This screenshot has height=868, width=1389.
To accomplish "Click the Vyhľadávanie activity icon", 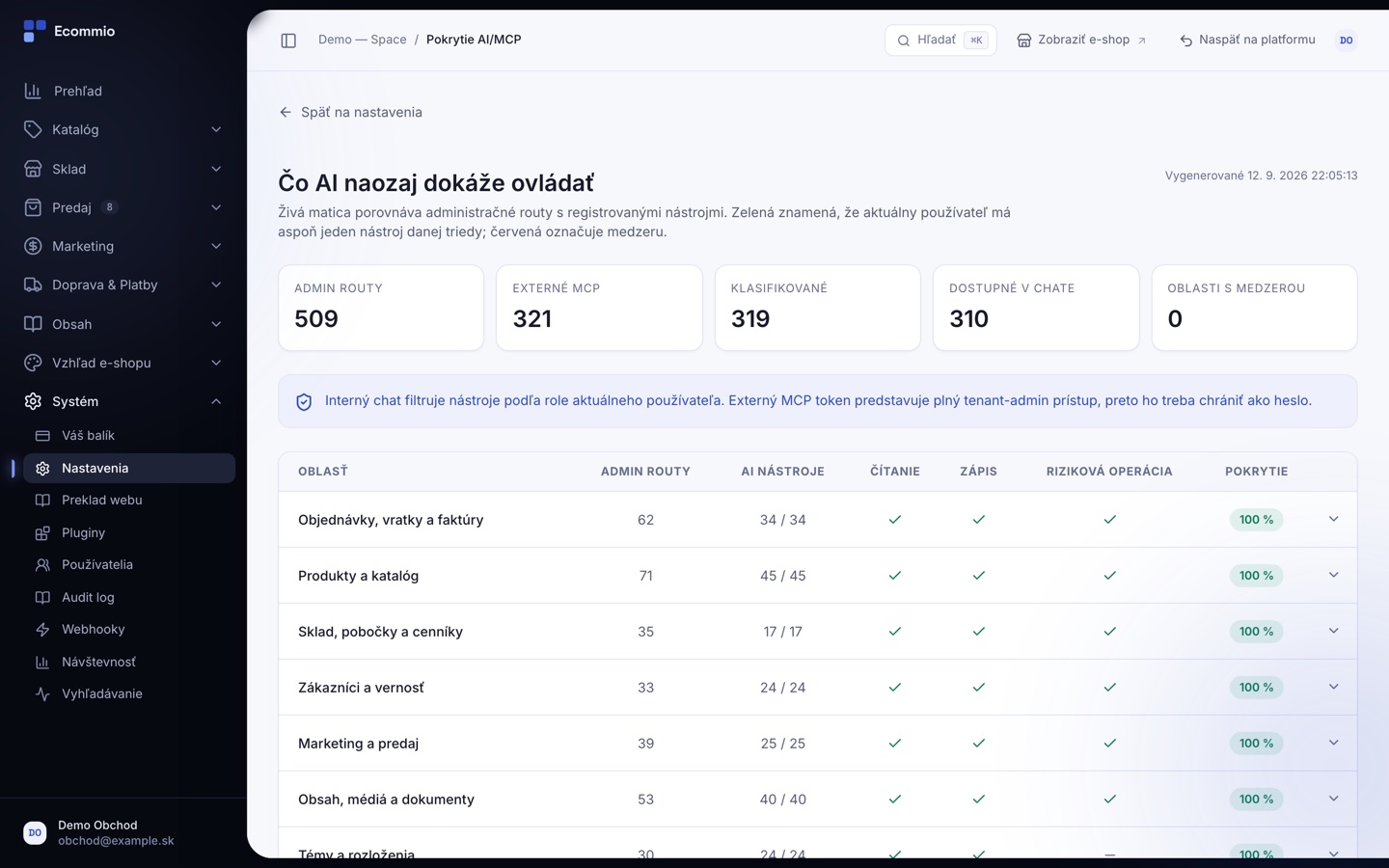I will pyautogui.click(x=42, y=694).
